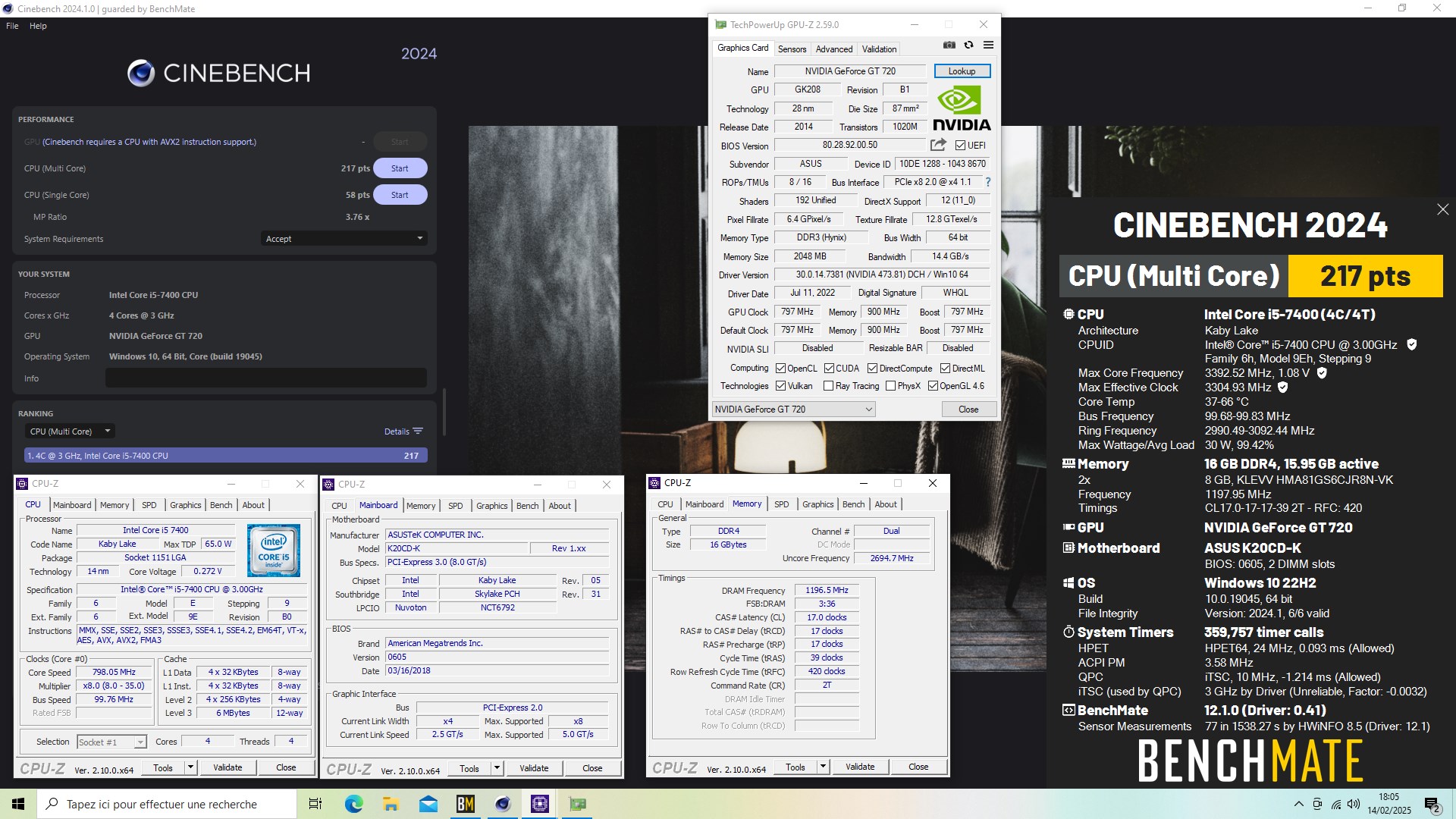Switch to the GPU-Z Sensors tab

(792, 49)
